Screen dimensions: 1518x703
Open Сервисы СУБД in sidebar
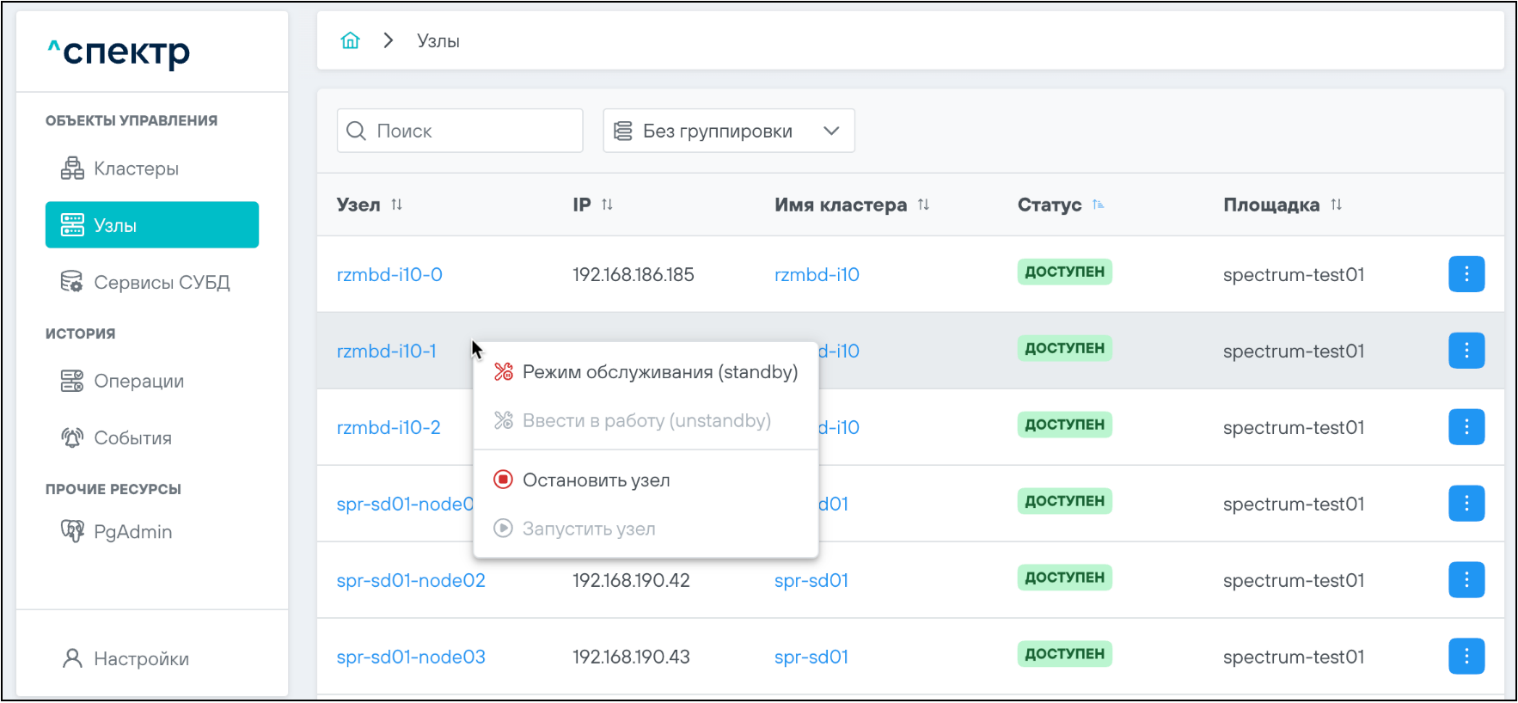coord(161,283)
